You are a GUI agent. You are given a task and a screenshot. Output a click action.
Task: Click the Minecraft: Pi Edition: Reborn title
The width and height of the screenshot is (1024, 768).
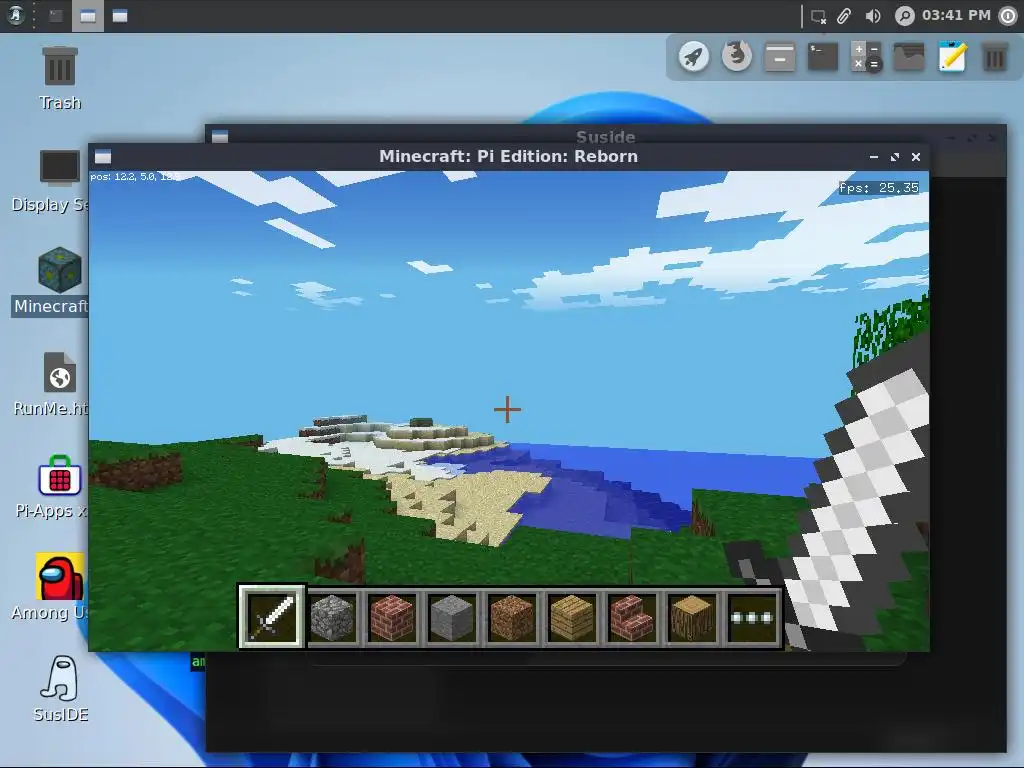(508, 157)
